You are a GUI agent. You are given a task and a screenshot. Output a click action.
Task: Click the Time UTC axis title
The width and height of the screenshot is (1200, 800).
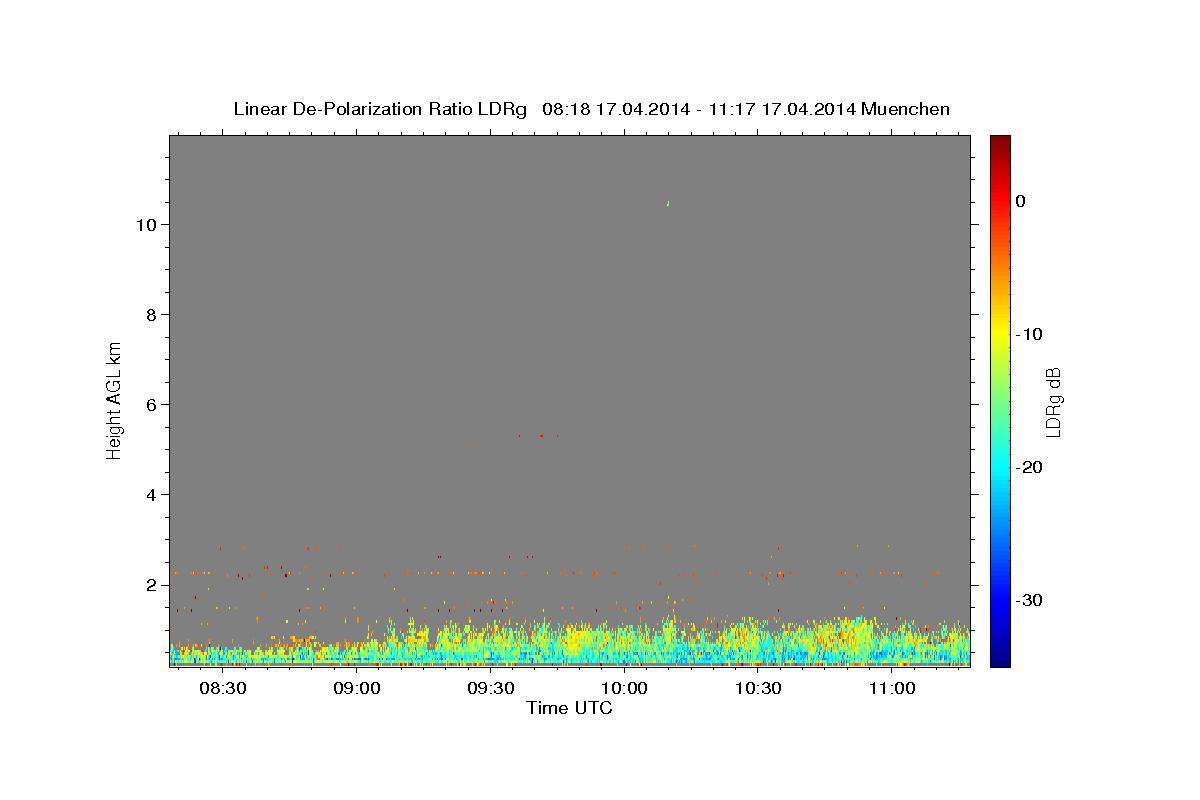click(569, 708)
